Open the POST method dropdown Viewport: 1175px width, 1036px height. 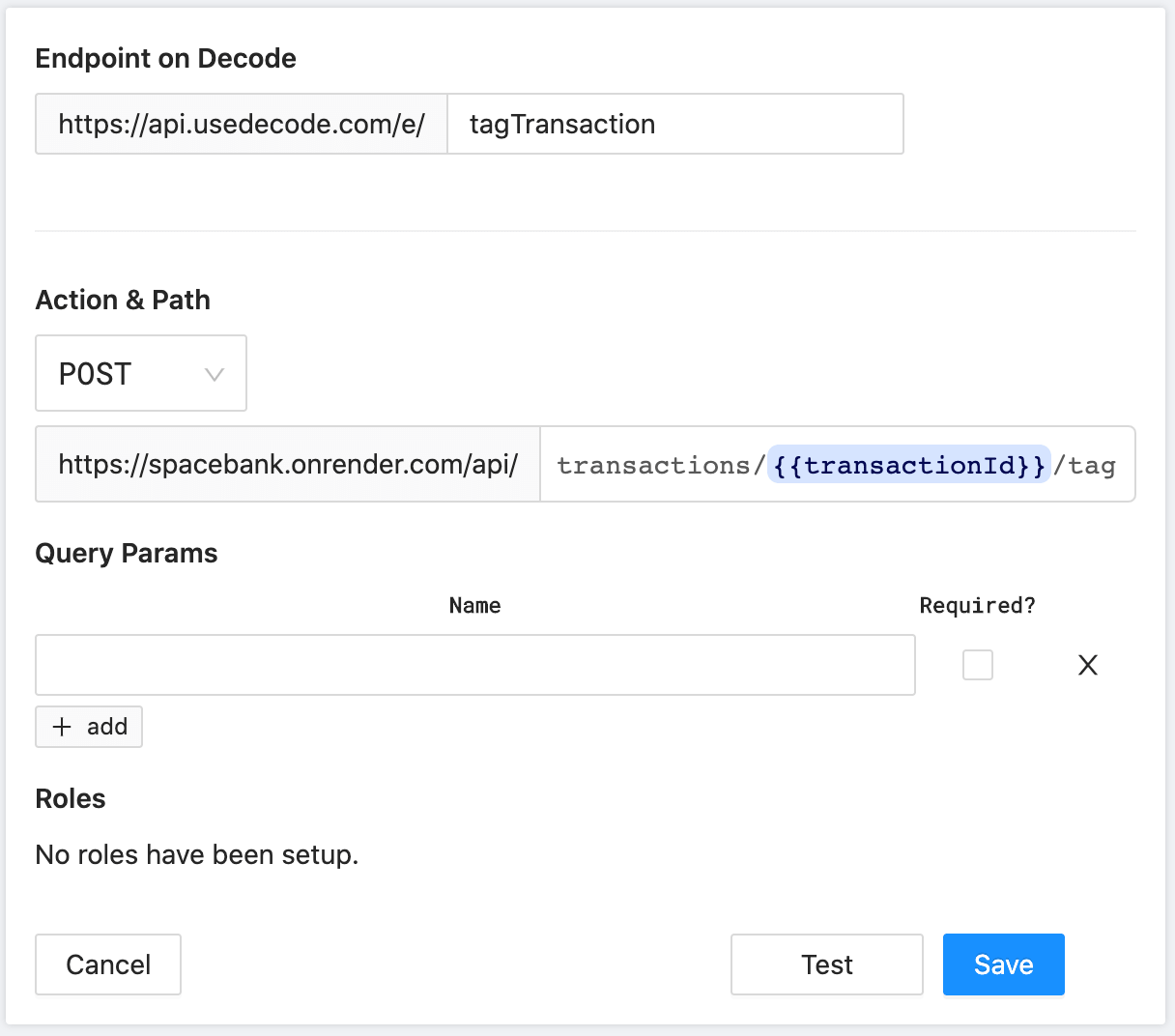tap(141, 373)
